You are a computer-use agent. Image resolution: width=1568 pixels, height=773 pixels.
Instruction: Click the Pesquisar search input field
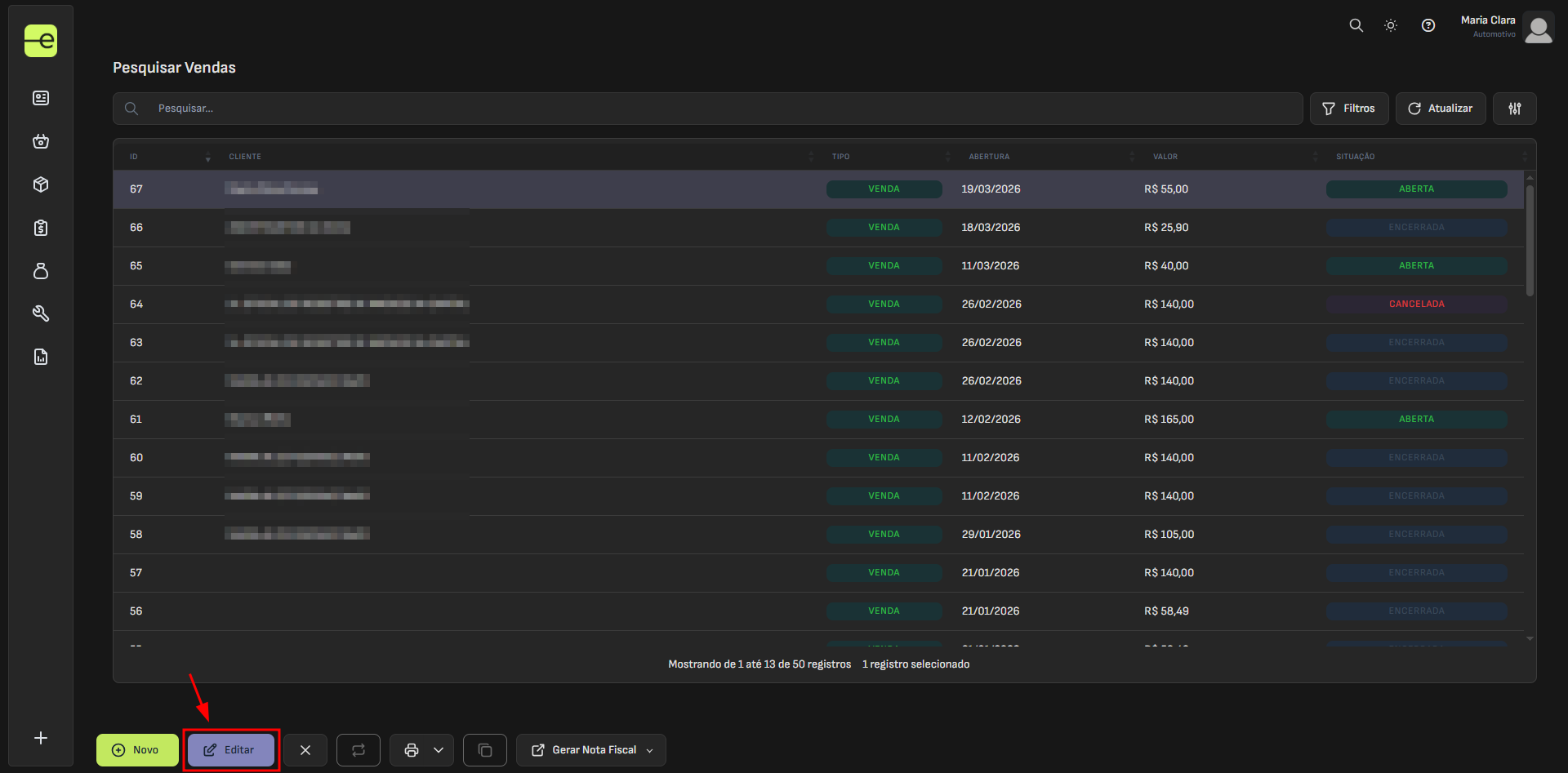pos(719,109)
